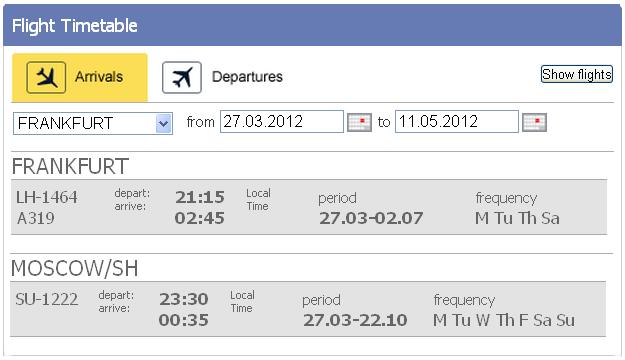Open the calendar picker for the to date

tap(534, 122)
